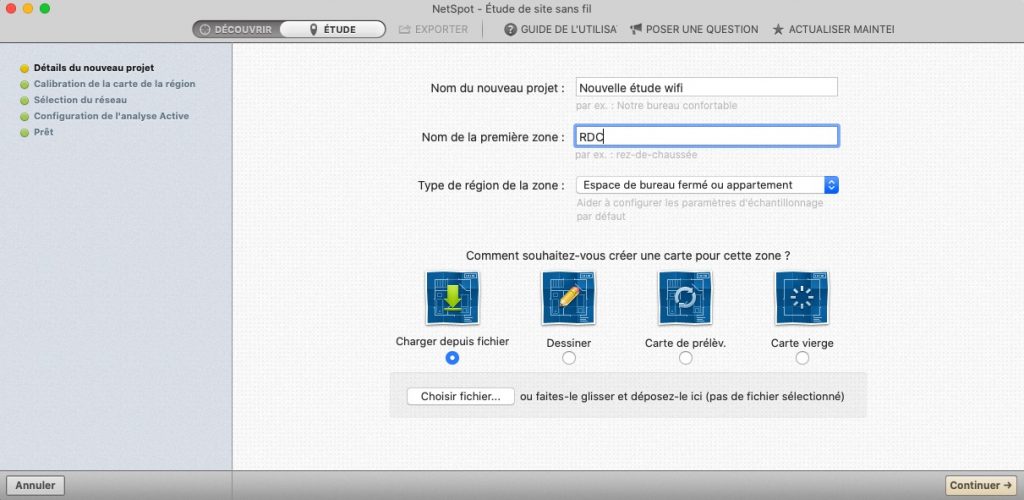Click Actualiser maintenant in the toolbar
This screenshot has width=1024, height=500.
click(833, 29)
